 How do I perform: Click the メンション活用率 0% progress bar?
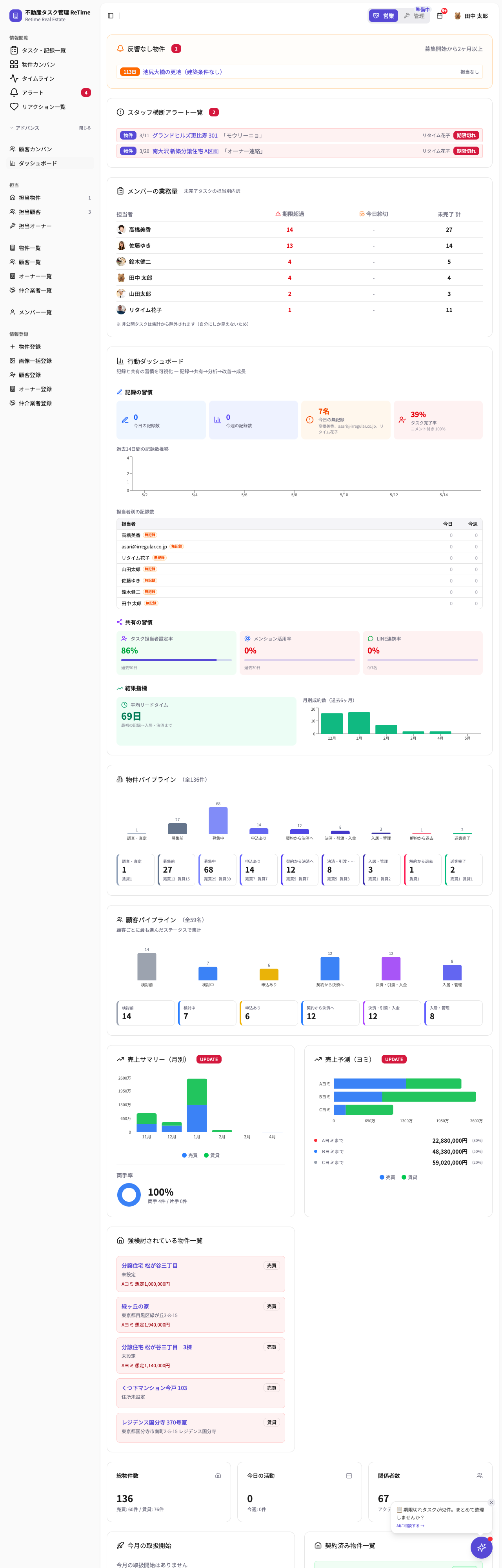pos(299,660)
